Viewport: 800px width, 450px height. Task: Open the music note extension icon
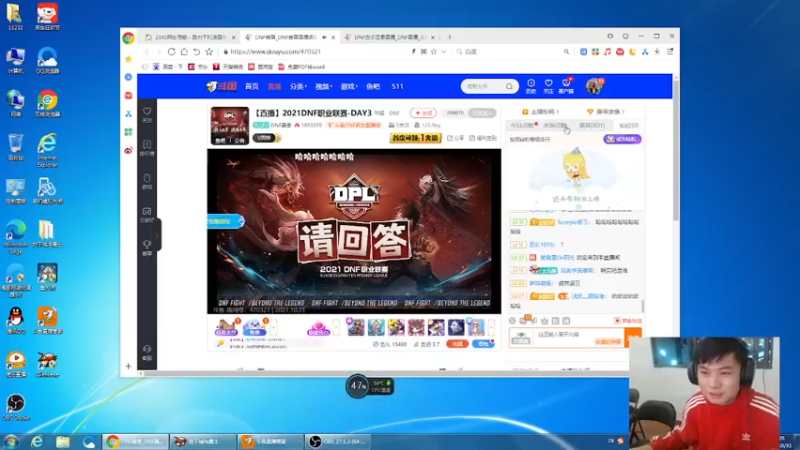tap(607, 52)
